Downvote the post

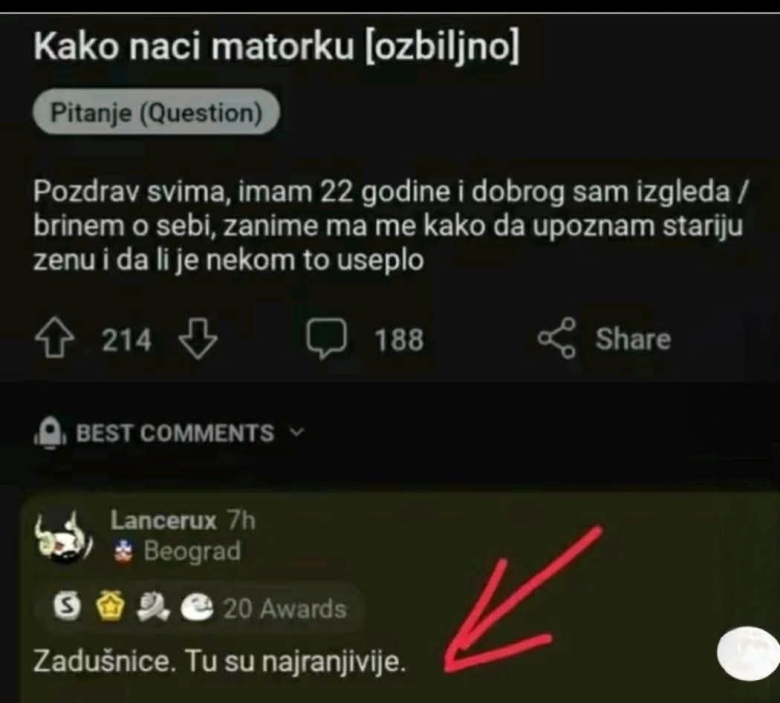click(197, 340)
